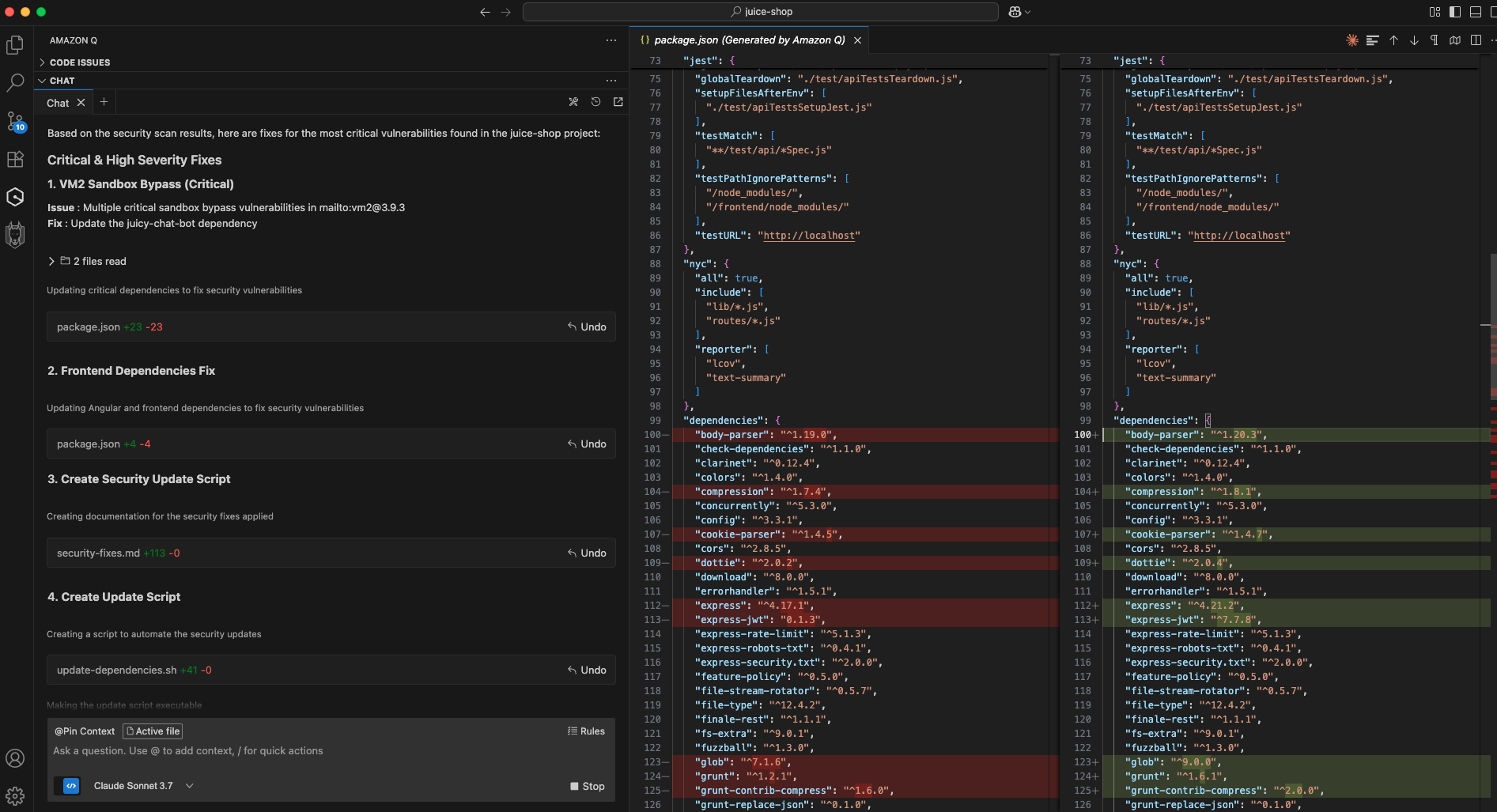Screen dimensions: 1497x812
Task: Expand the '2 files read' disclosure
Action: pyautogui.click(x=87, y=261)
